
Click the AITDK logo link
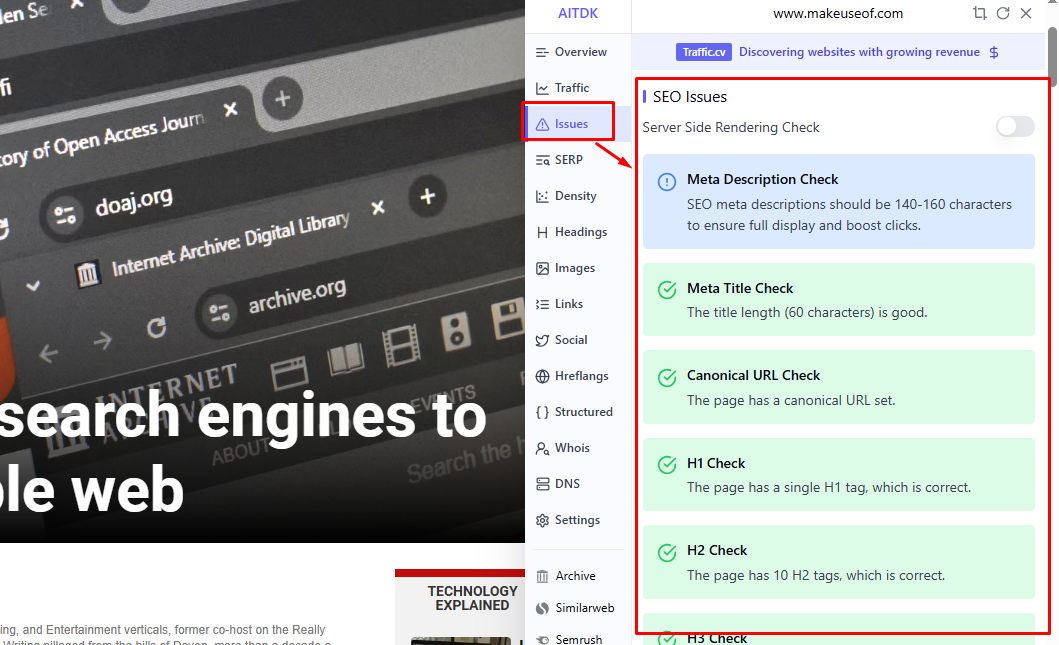(x=578, y=13)
